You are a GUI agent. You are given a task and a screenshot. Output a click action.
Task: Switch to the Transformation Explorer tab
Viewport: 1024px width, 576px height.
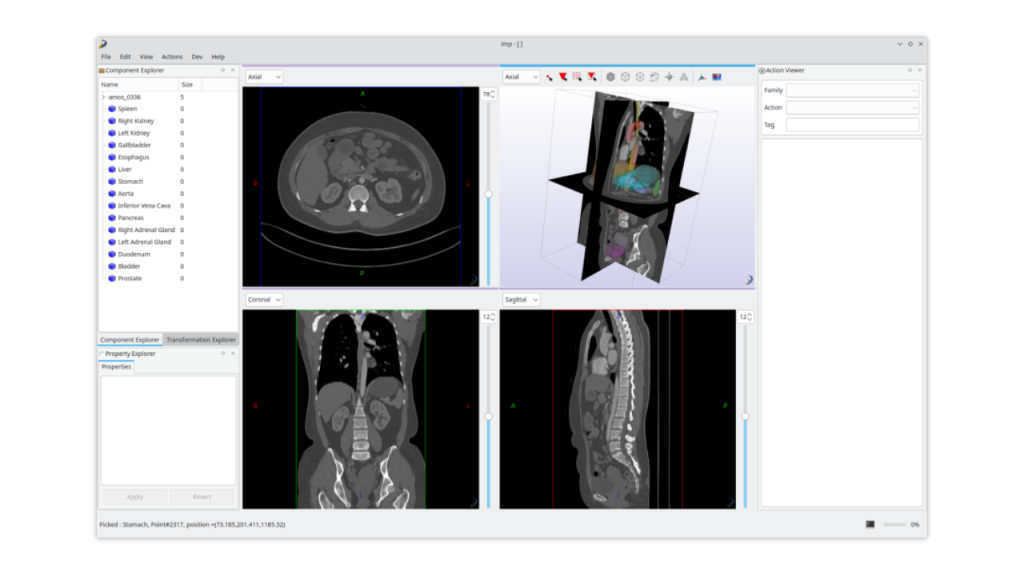click(200, 340)
